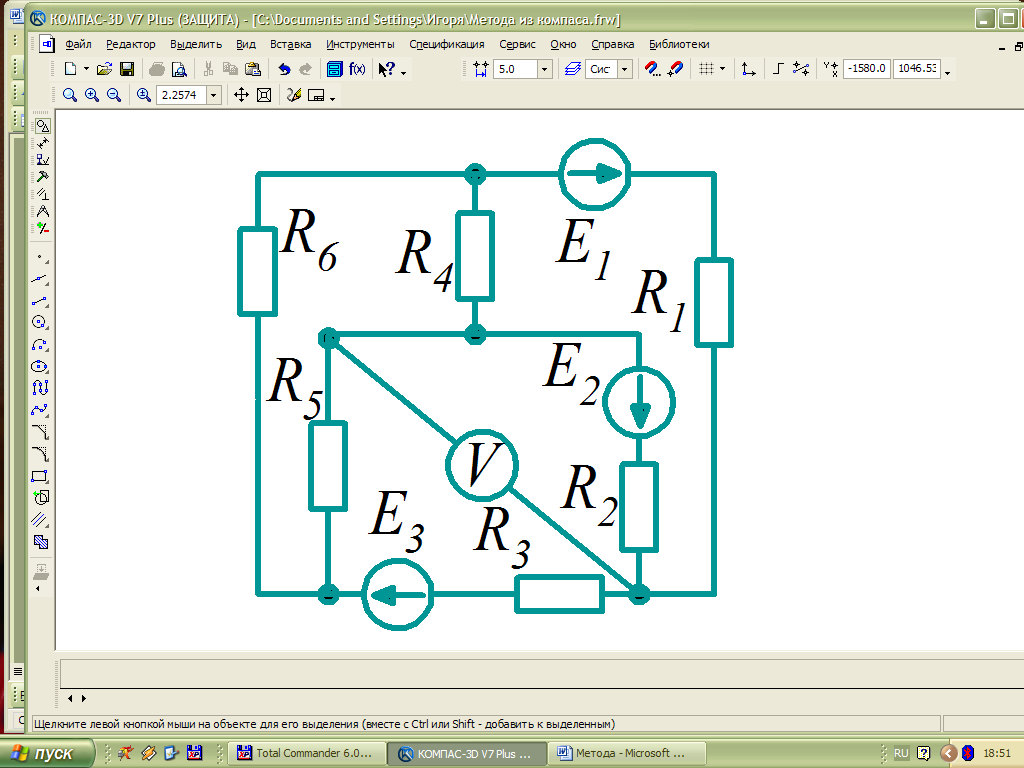Choose the Chamfer tool

pyautogui.click(x=40, y=432)
